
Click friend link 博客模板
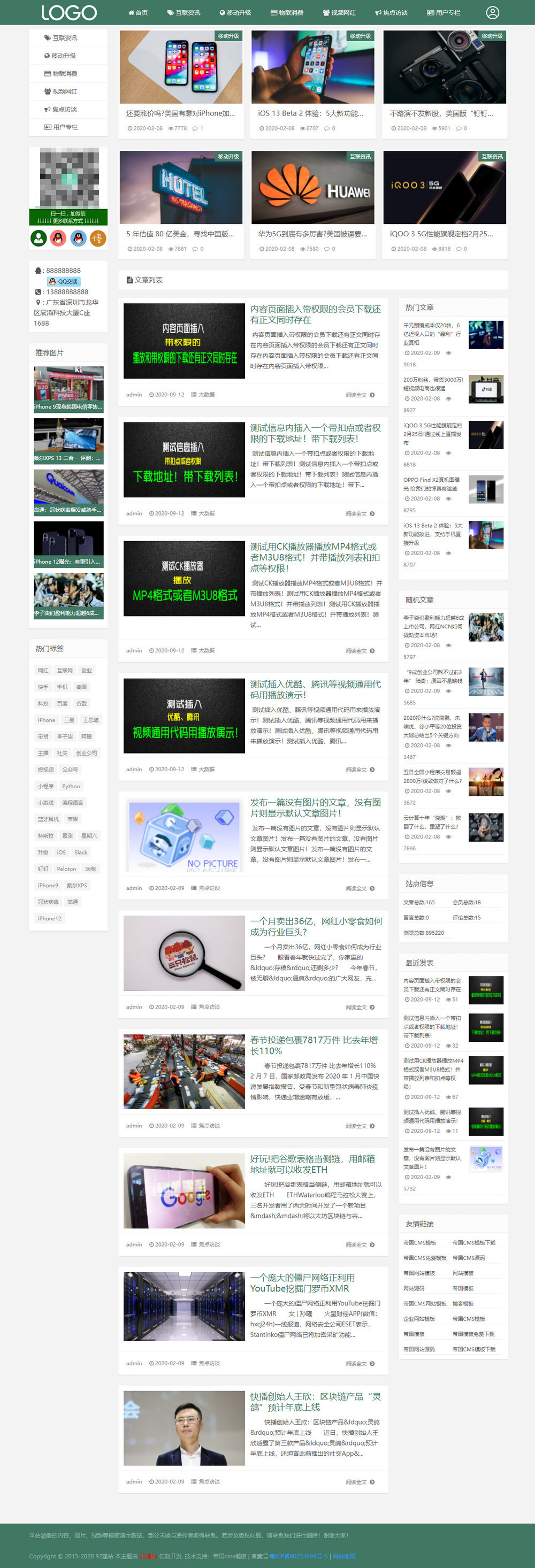point(463,1303)
